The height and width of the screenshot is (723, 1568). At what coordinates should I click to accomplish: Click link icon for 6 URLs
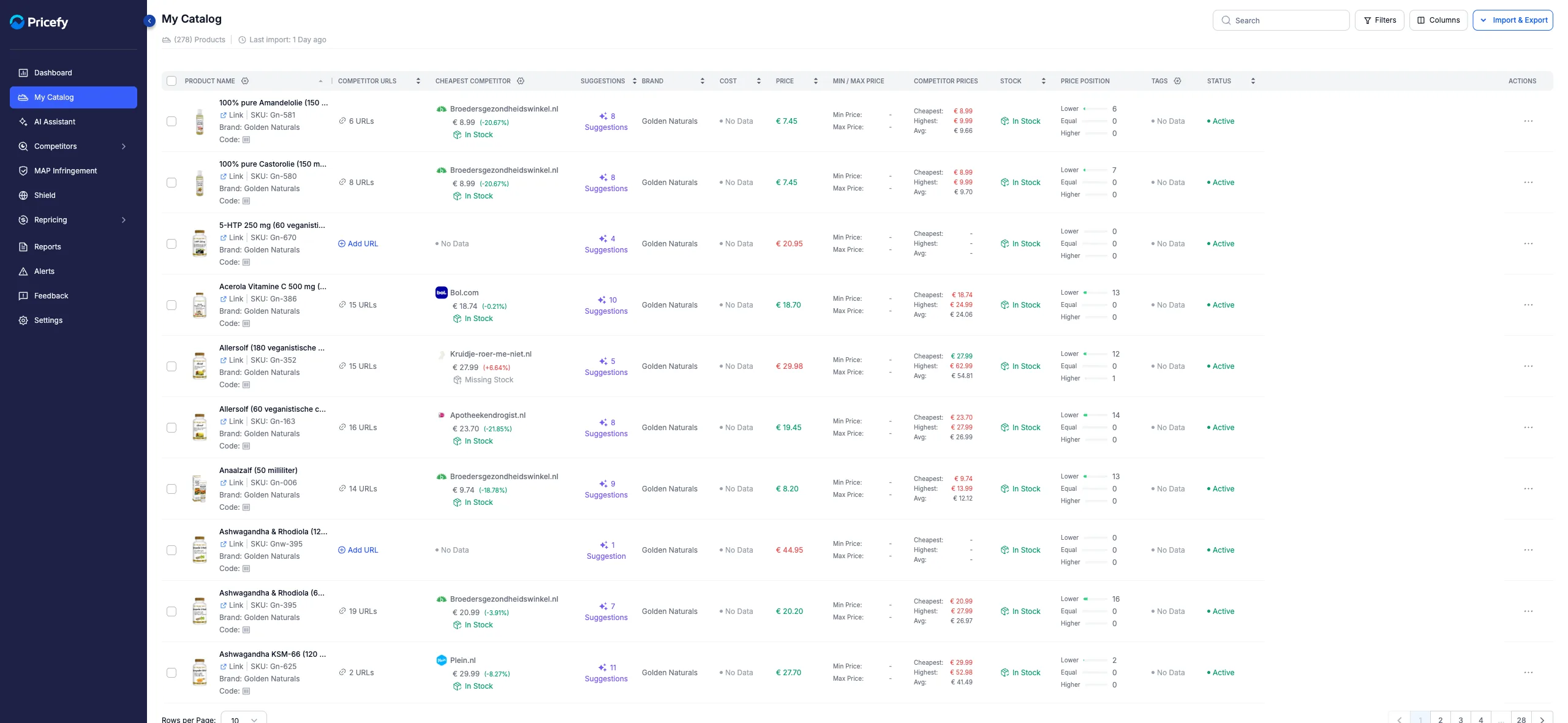pos(342,121)
